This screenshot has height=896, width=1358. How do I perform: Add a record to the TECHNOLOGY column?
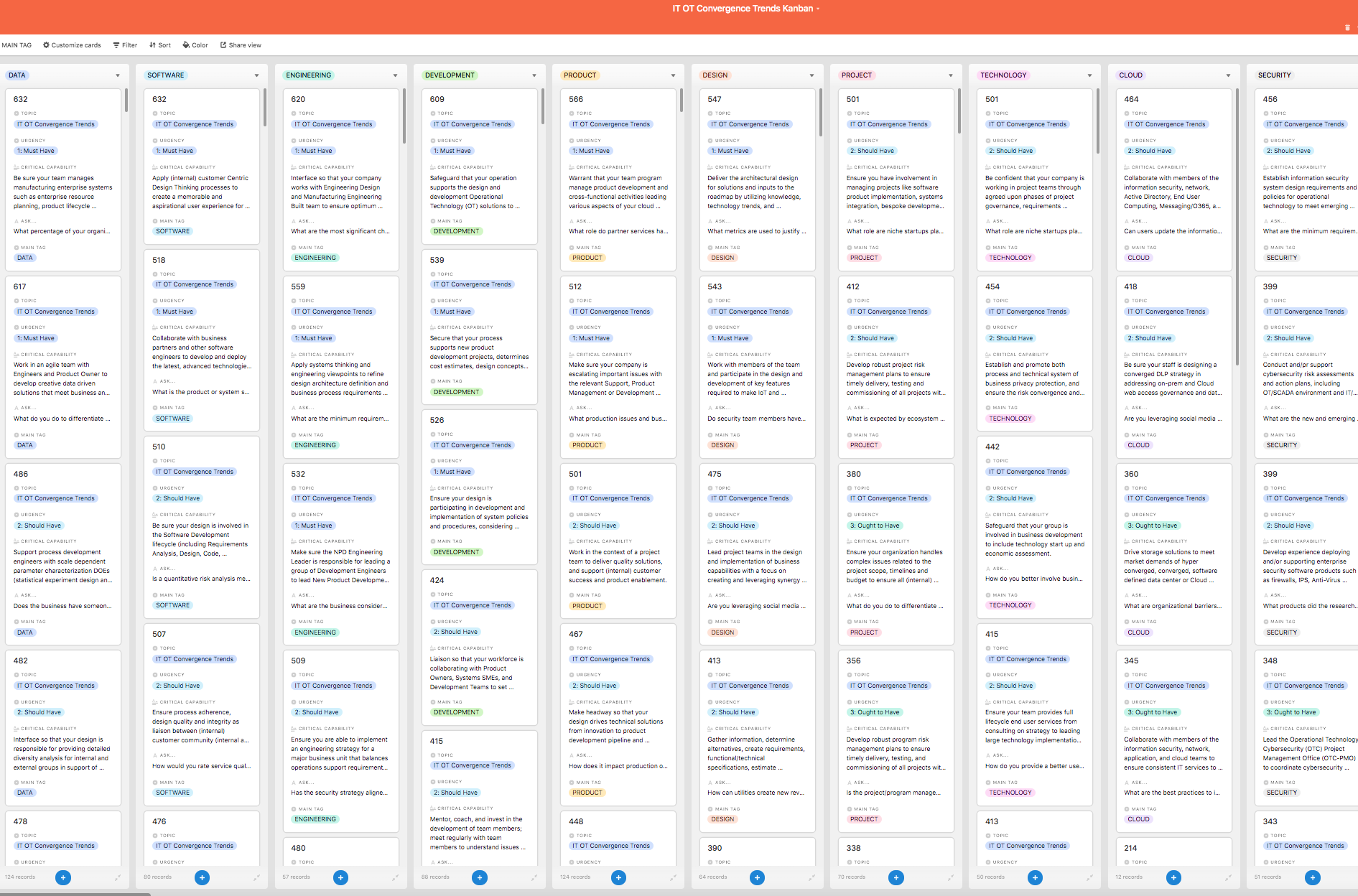coord(1035,877)
